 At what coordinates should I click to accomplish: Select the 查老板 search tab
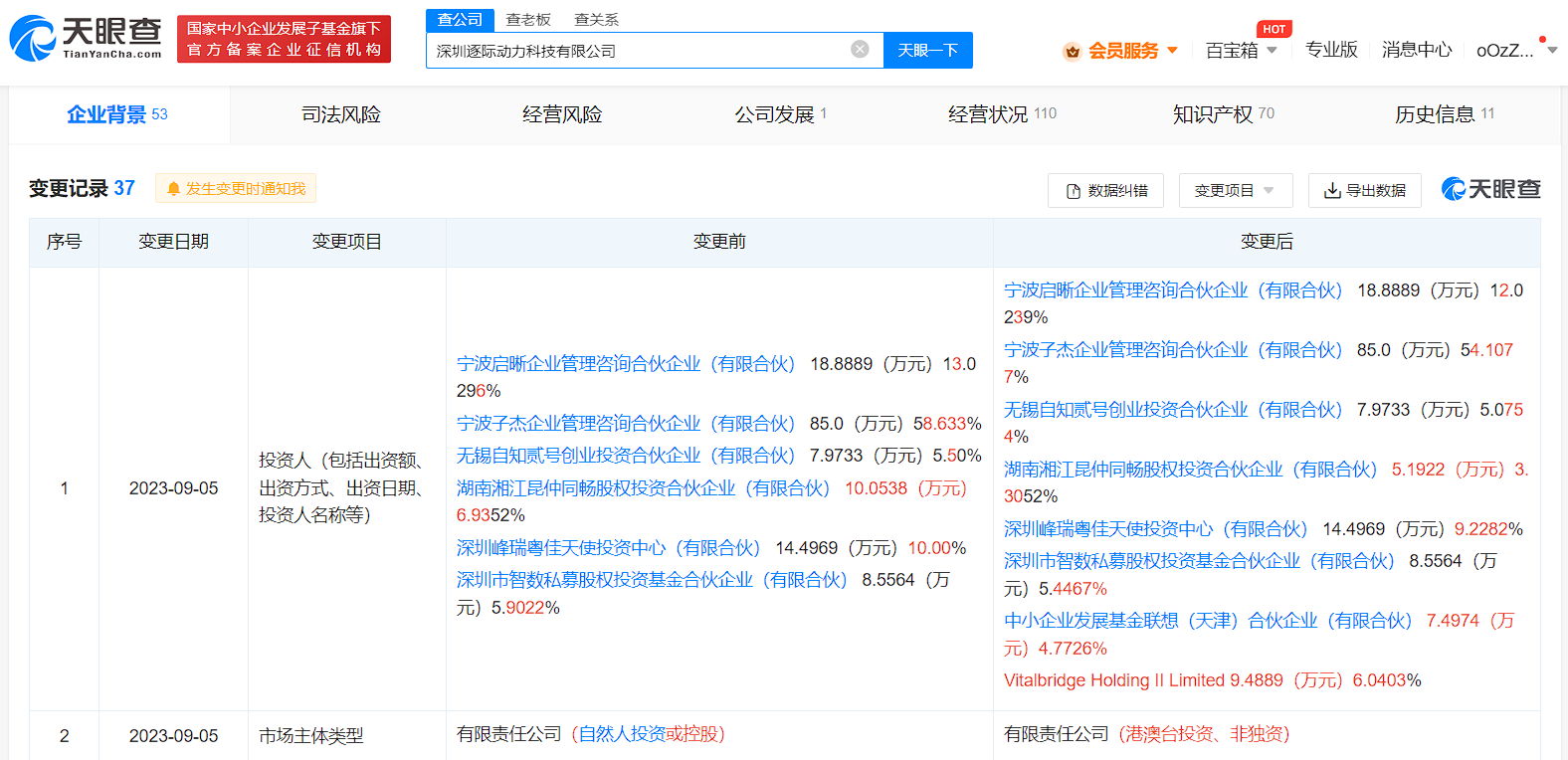pos(528,20)
